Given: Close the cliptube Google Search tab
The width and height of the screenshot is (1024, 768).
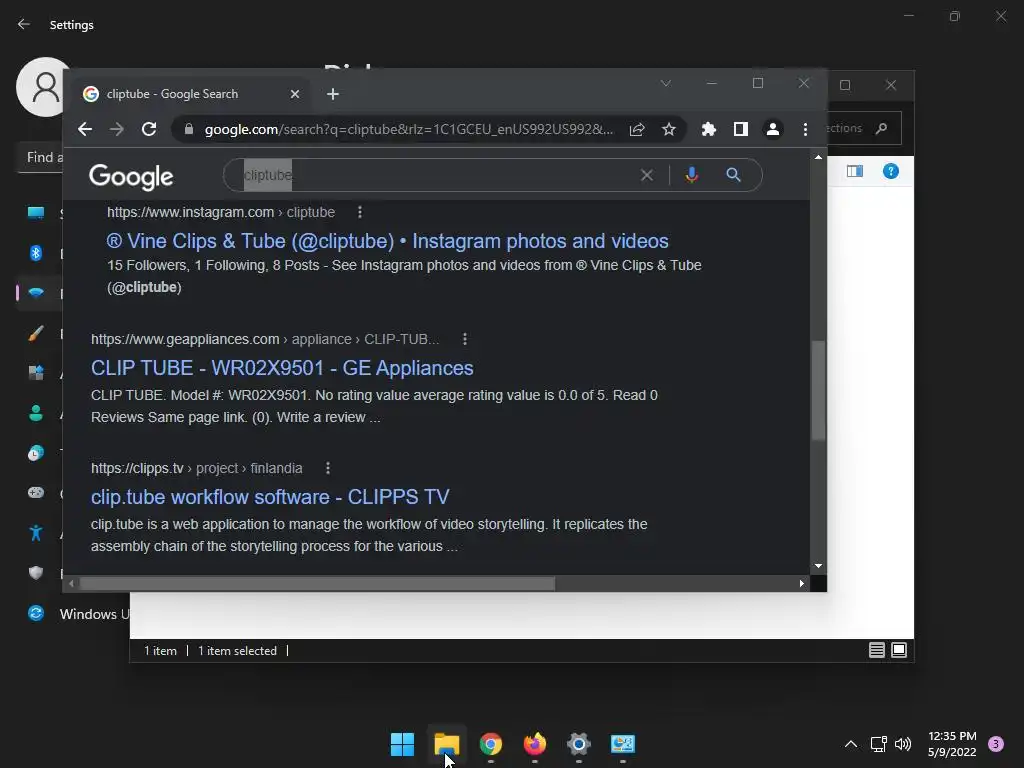Looking at the screenshot, I should 295,94.
